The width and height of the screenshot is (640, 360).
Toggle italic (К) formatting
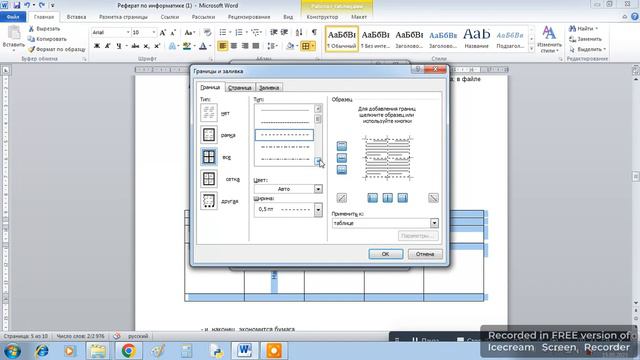tap(107, 46)
